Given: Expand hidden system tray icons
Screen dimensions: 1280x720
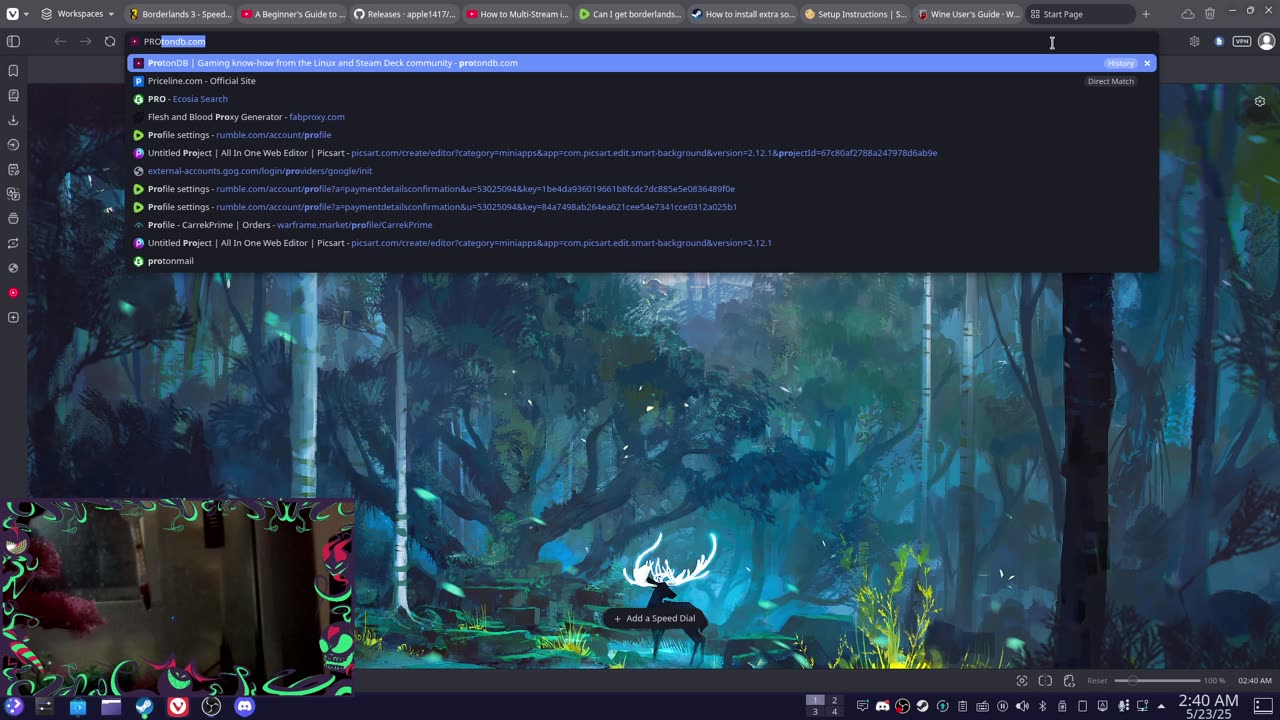Looking at the screenshot, I should click(x=1162, y=706).
